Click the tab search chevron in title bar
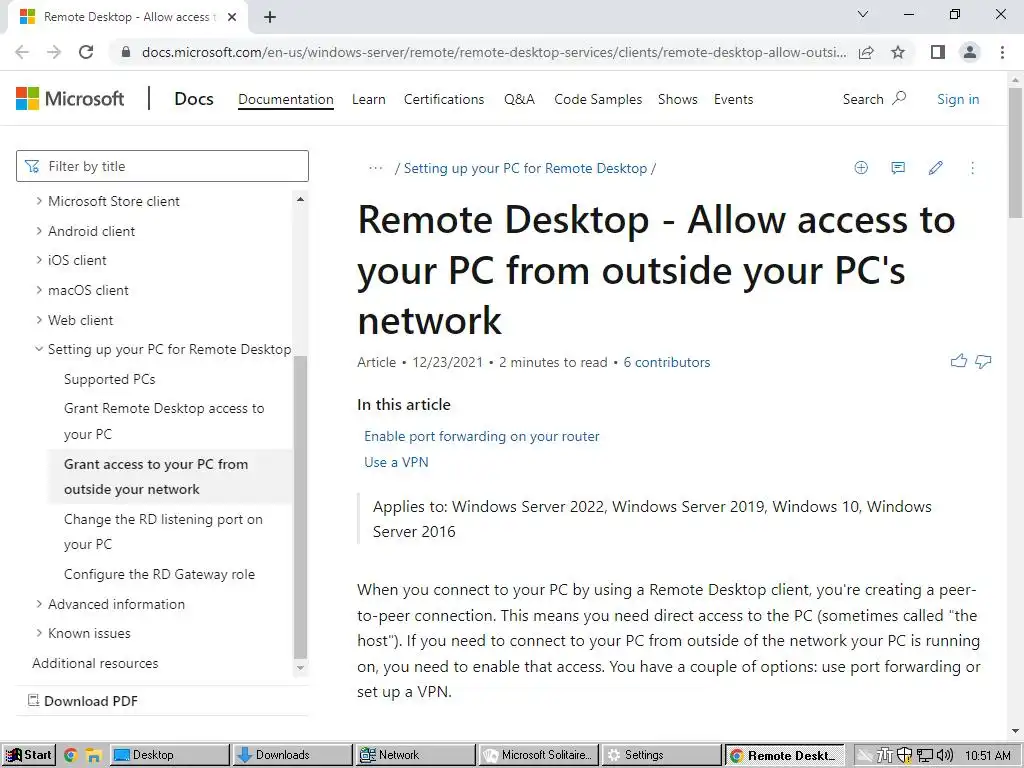This screenshot has height=768, width=1024. click(863, 14)
